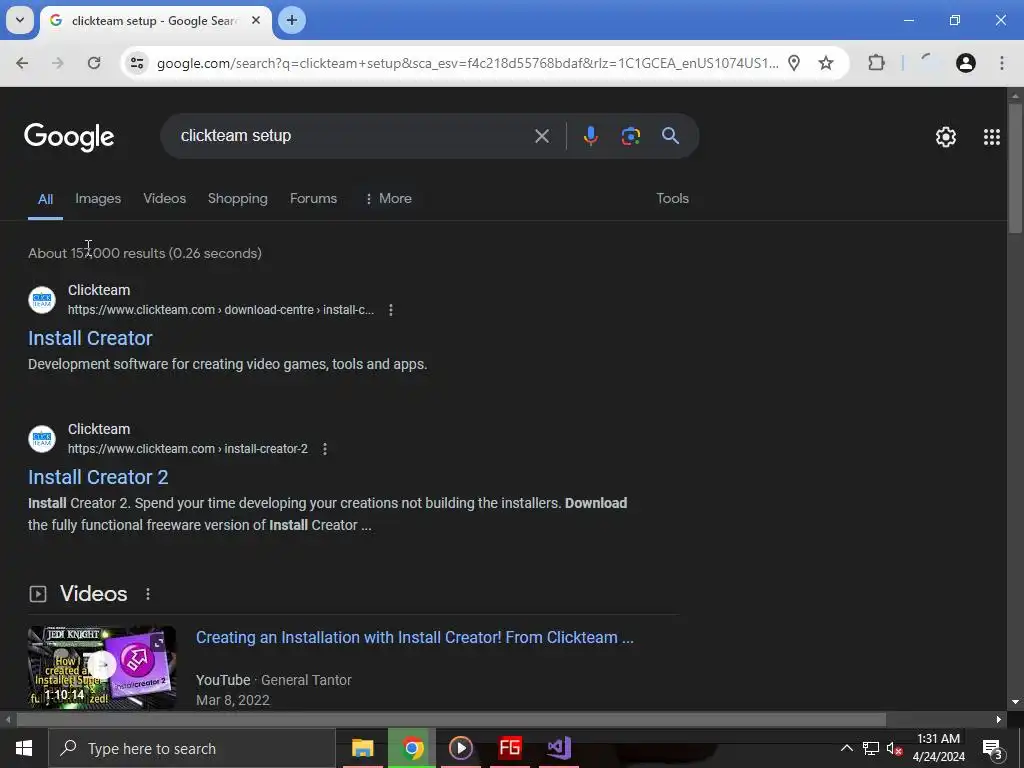Screen dimensions: 1024x768
Task: Show hidden system tray icons
Action: point(846,748)
